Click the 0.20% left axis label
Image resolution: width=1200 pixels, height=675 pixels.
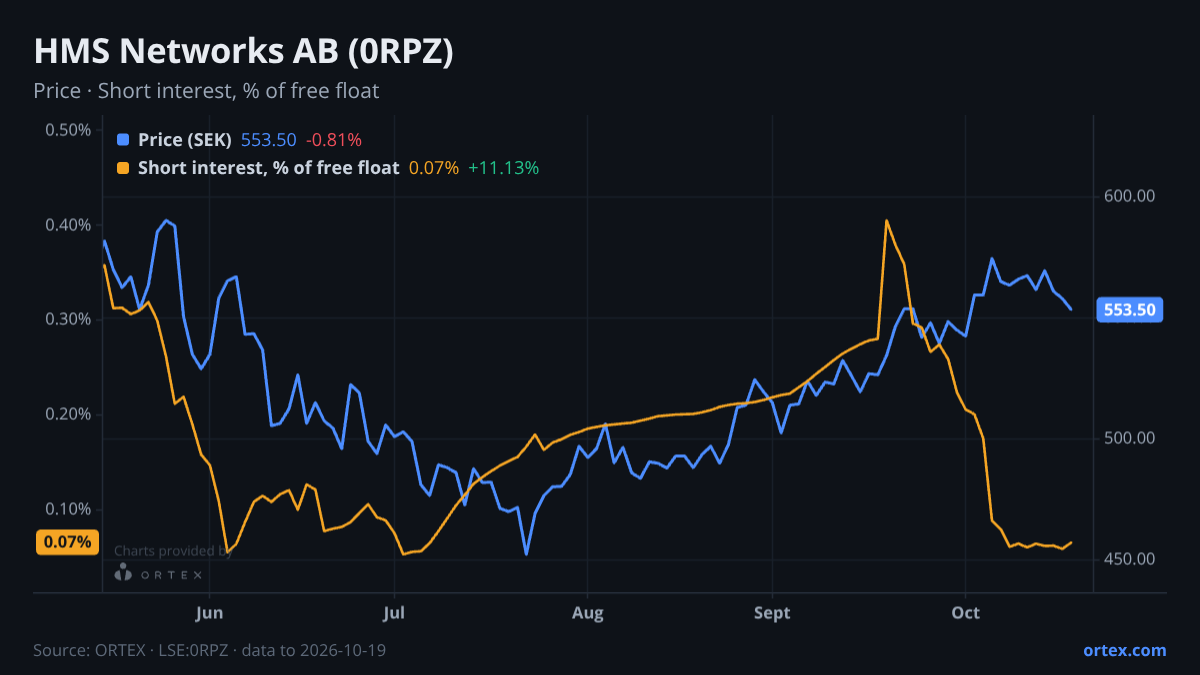69,414
